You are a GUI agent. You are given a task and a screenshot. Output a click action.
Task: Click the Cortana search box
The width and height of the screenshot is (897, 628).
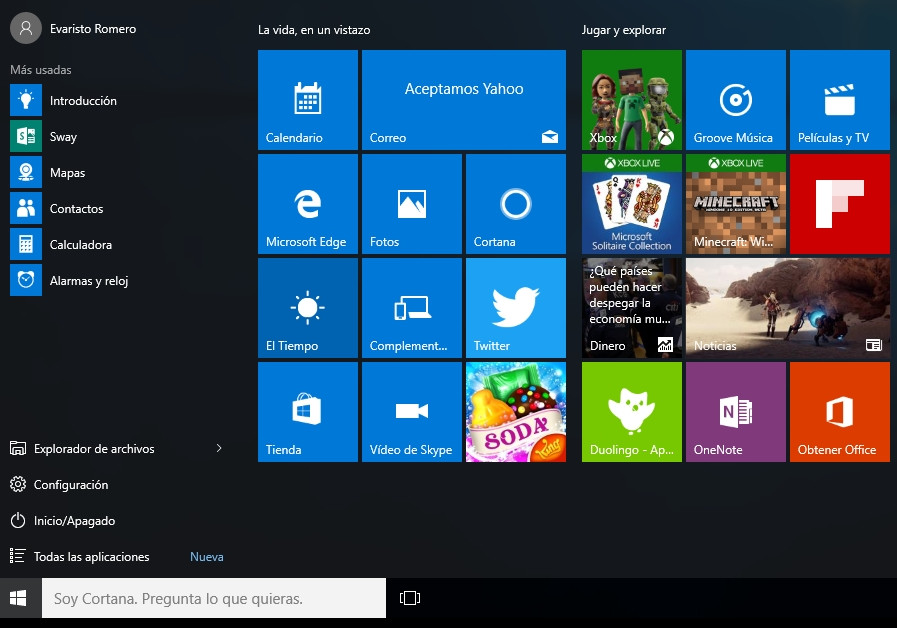[x=213, y=598]
